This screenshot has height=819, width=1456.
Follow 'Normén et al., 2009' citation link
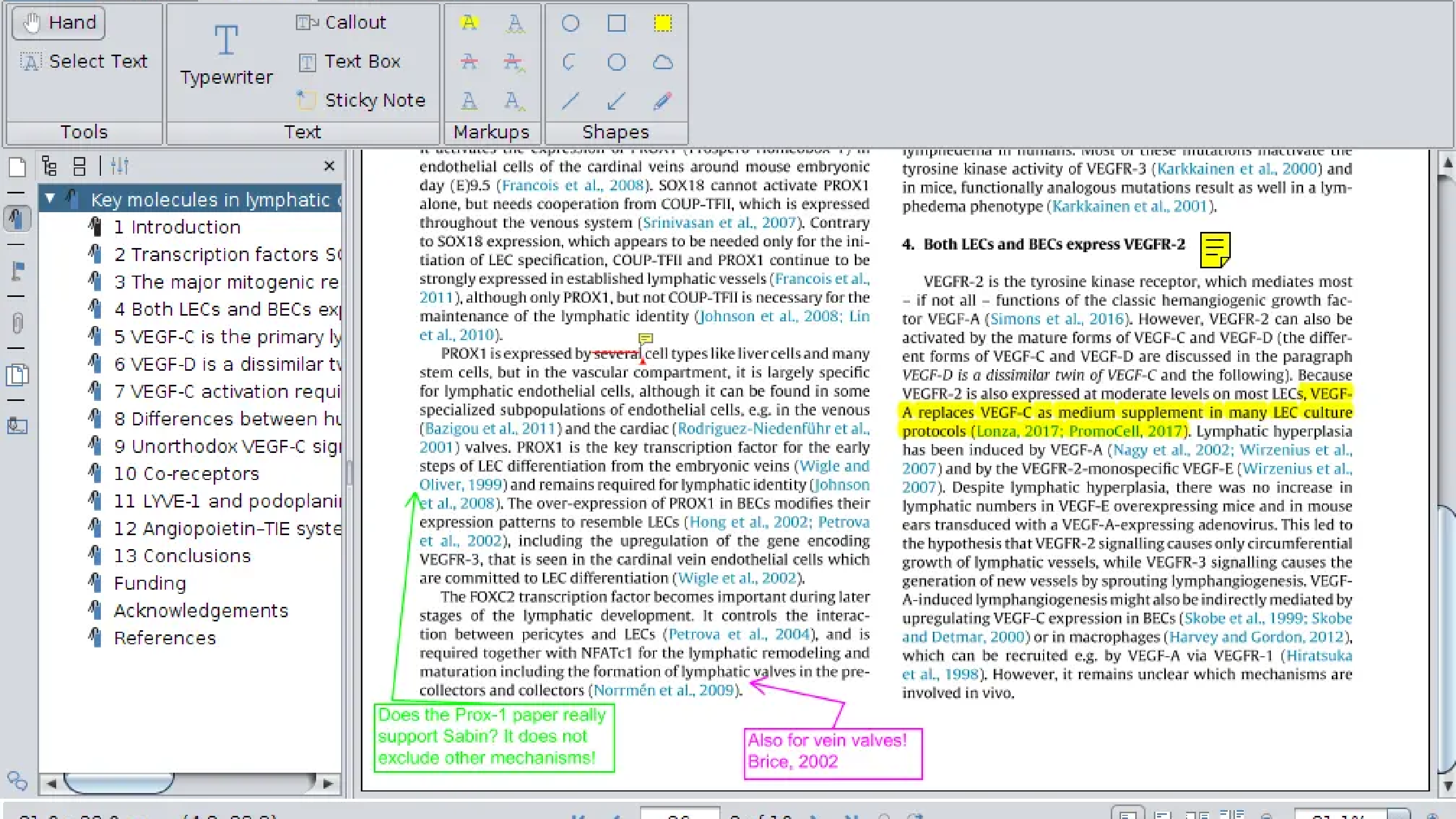pos(664,690)
